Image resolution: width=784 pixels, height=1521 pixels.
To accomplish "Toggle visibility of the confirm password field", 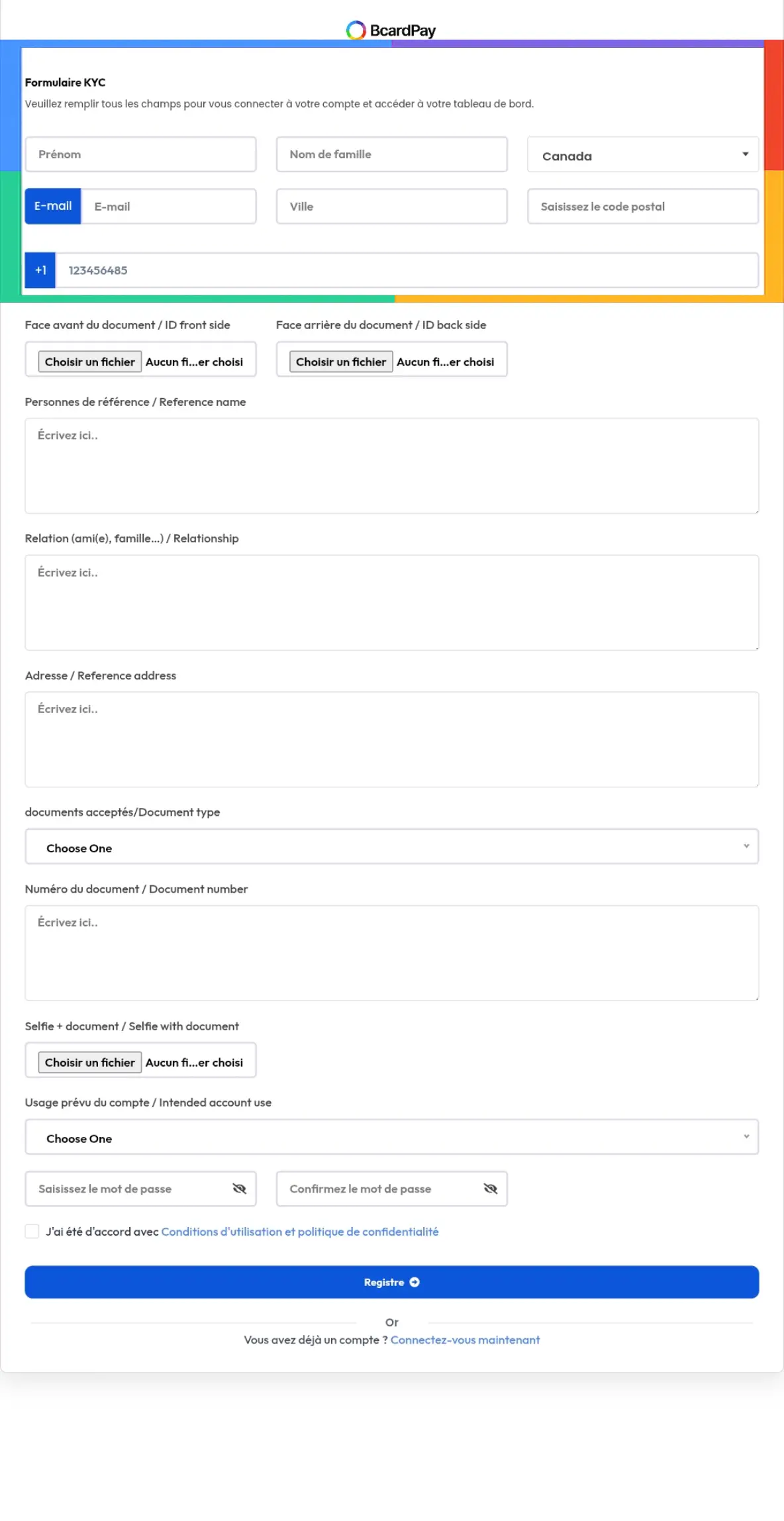I will (491, 1189).
